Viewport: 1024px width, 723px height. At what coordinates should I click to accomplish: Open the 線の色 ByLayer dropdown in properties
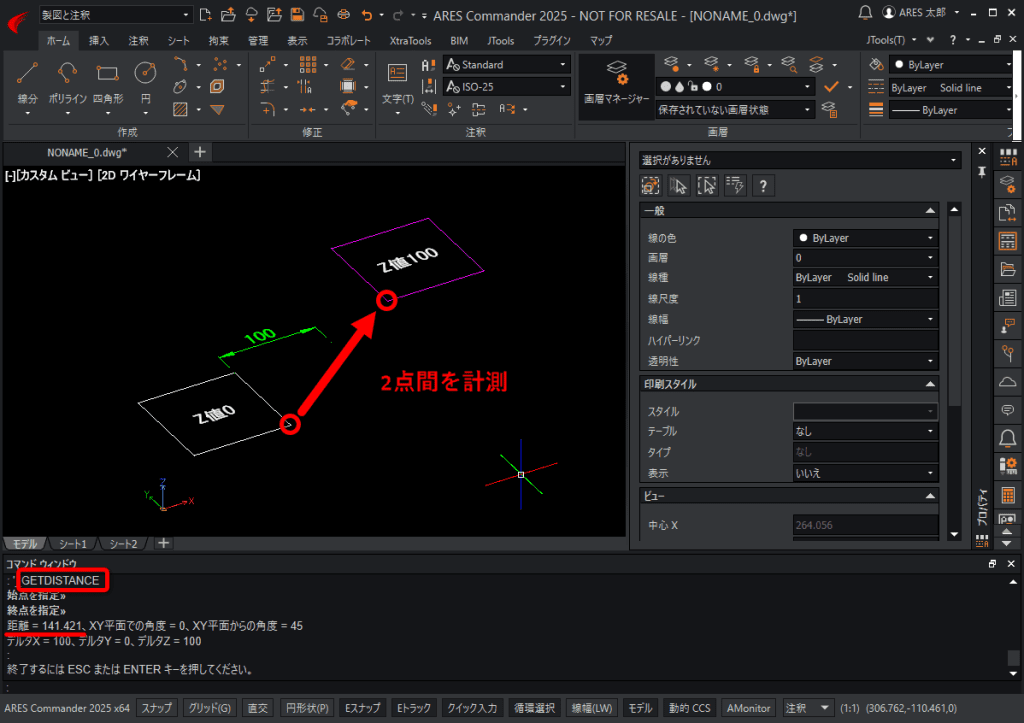(865, 238)
